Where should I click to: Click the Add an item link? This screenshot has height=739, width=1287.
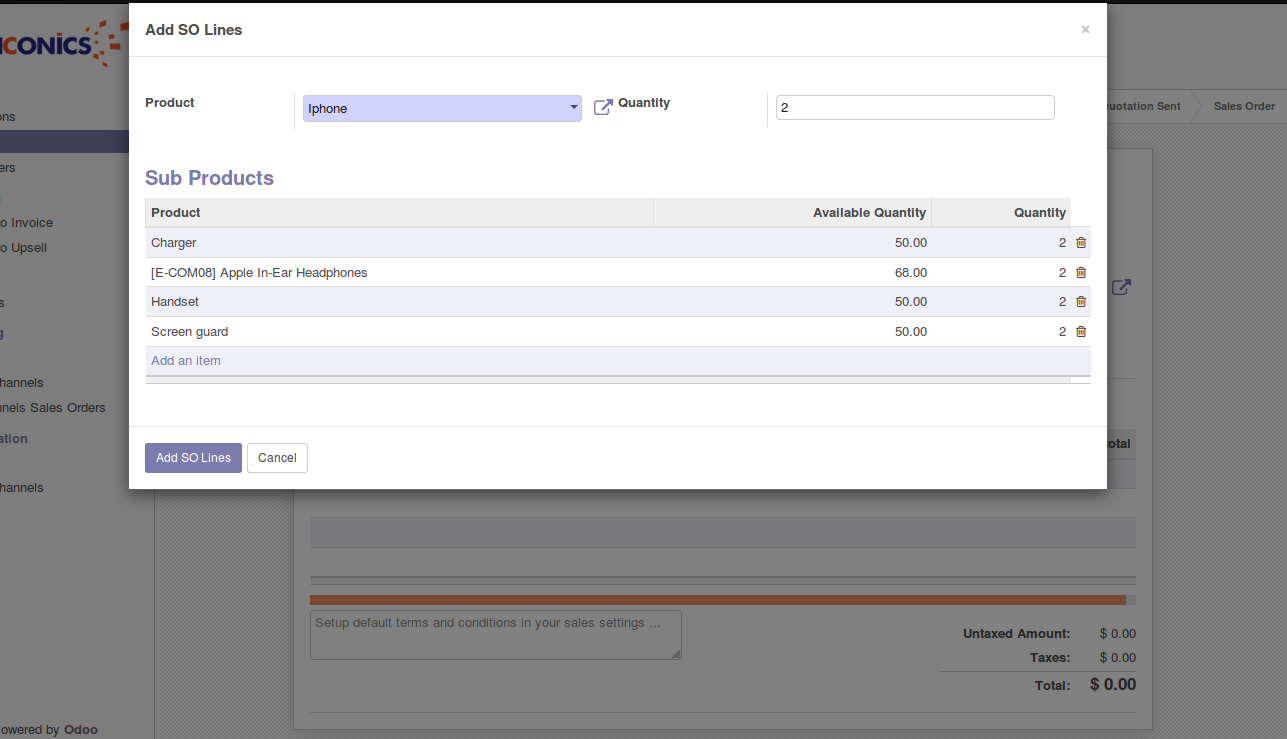(186, 361)
